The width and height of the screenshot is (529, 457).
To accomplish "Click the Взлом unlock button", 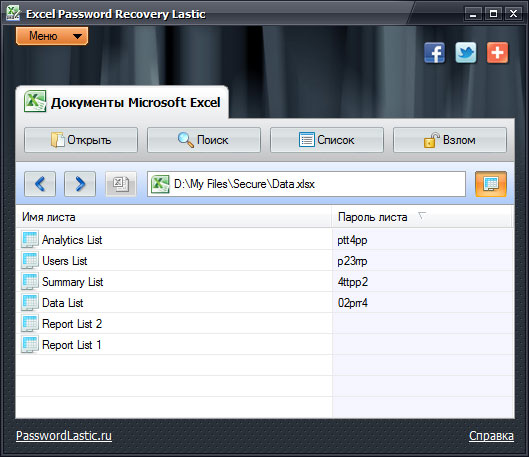I will [450, 140].
